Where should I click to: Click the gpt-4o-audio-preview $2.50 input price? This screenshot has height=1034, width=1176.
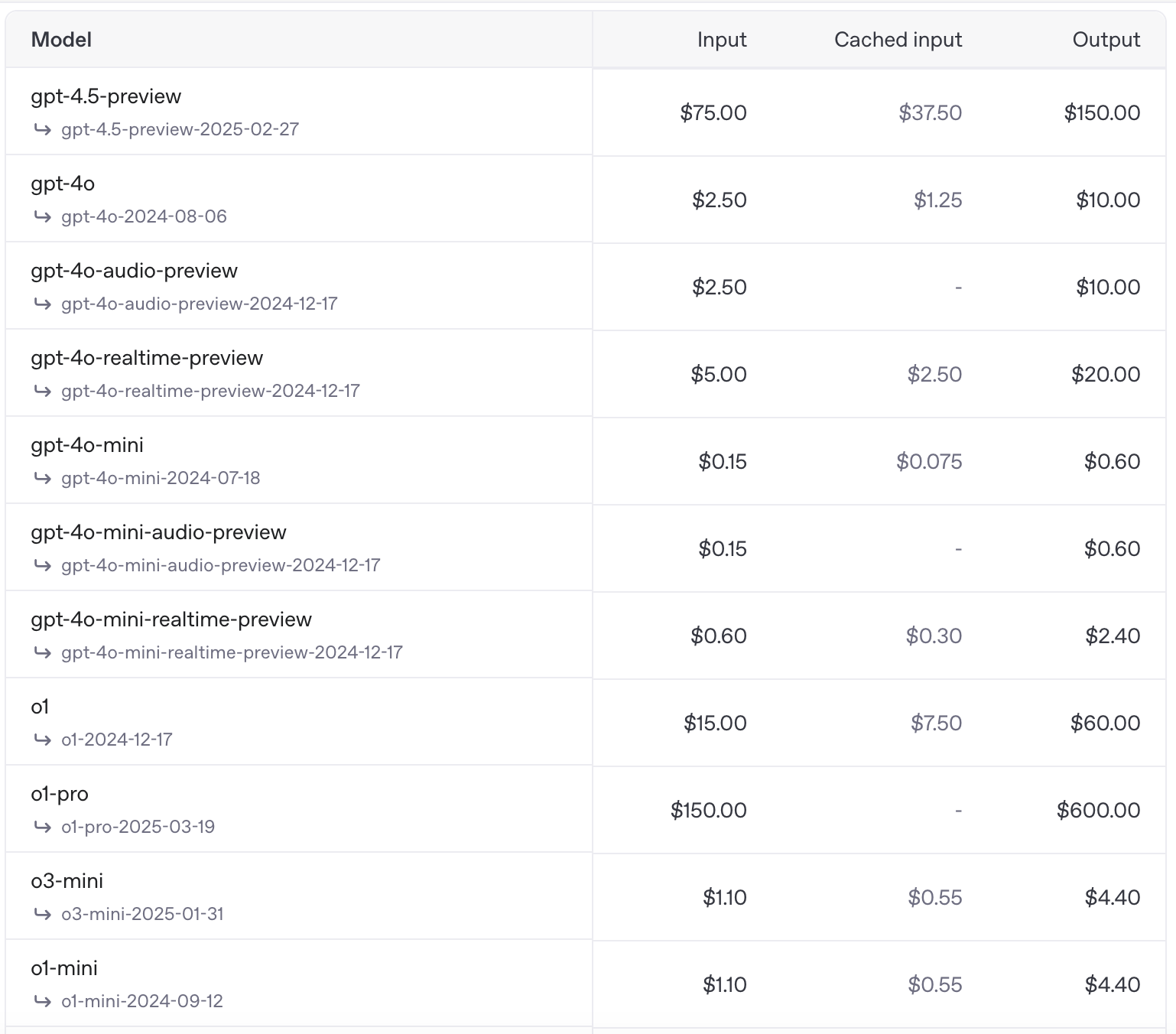719,287
